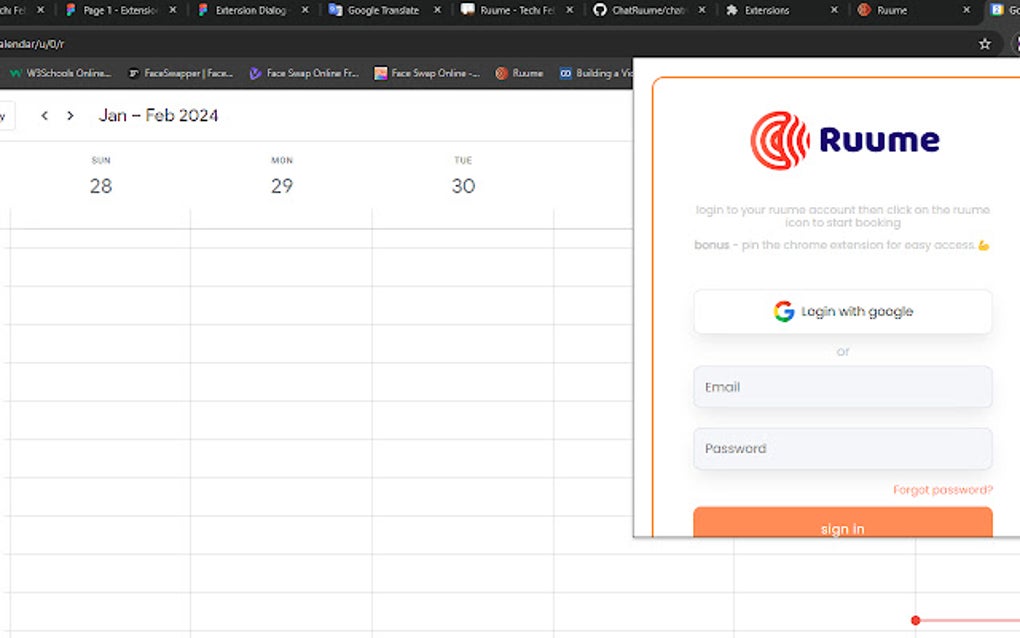
Task: Click the Google G logo icon
Action: [x=784, y=312]
